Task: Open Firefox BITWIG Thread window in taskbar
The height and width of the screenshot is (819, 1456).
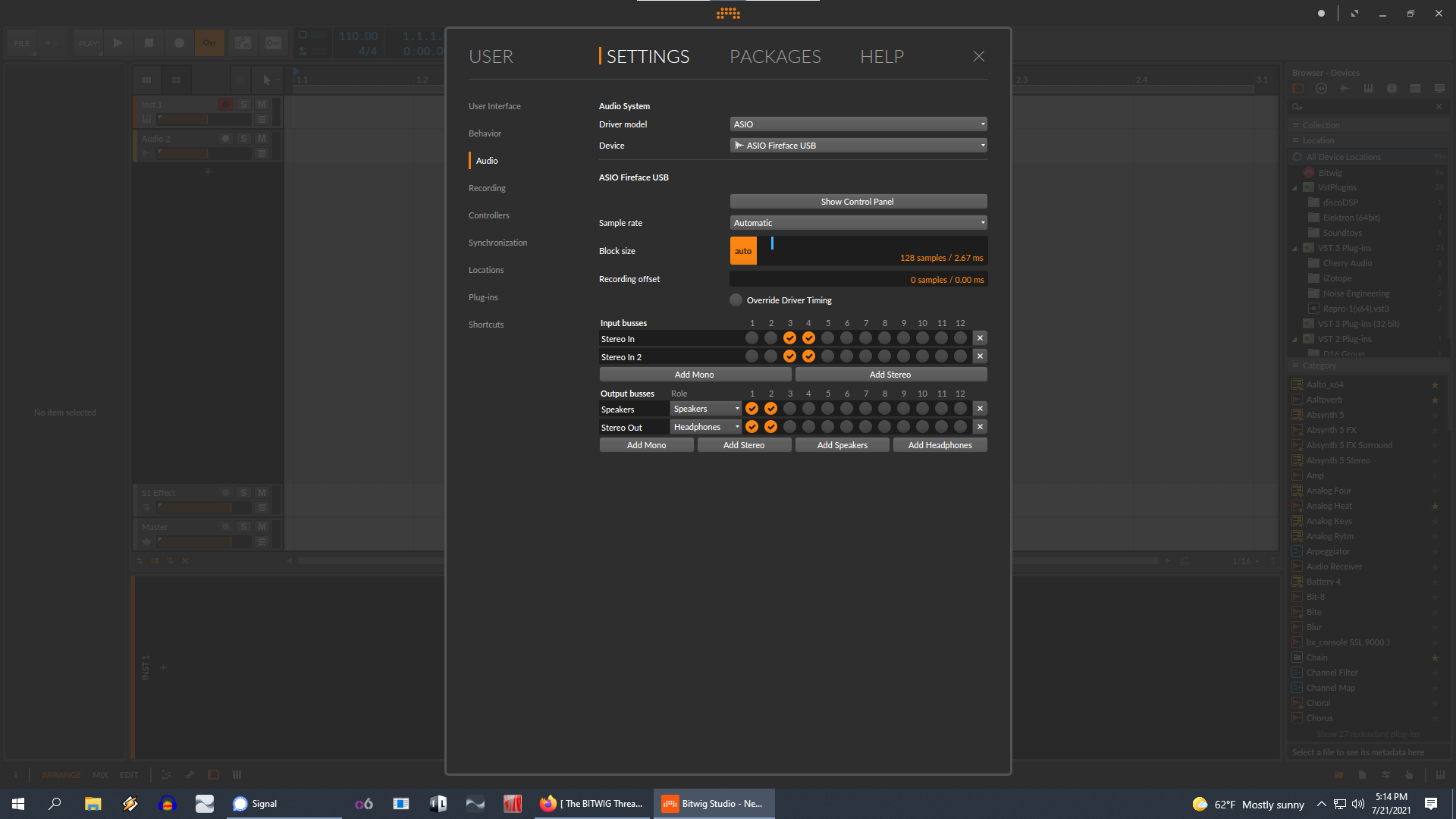Action: [x=591, y=804]
